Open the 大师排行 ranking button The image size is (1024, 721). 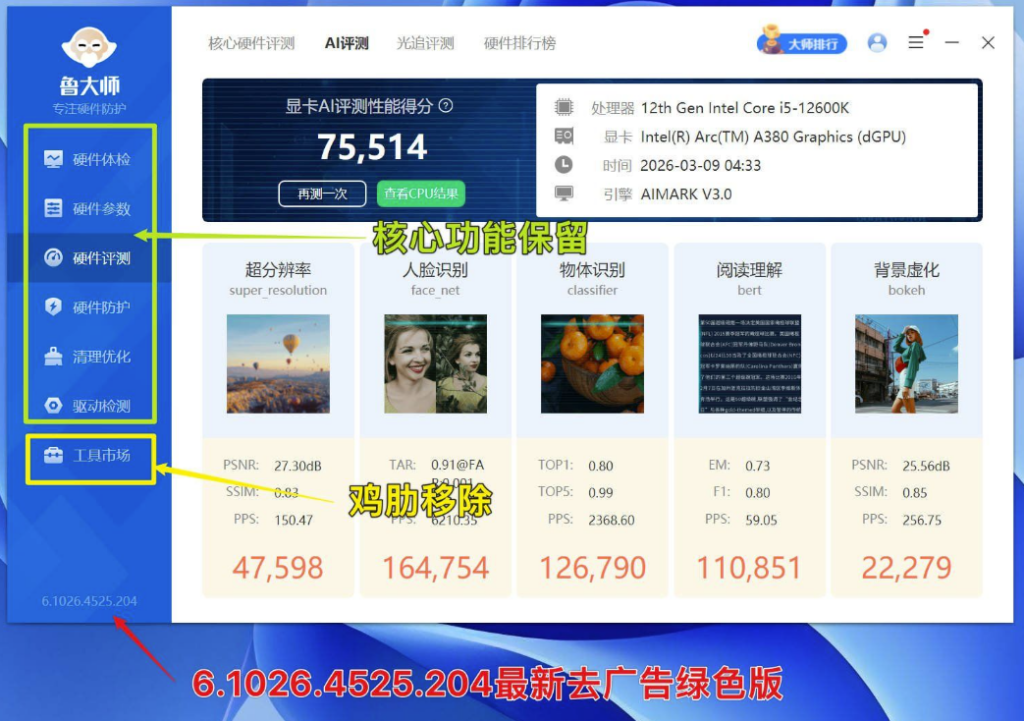(802, 42)
